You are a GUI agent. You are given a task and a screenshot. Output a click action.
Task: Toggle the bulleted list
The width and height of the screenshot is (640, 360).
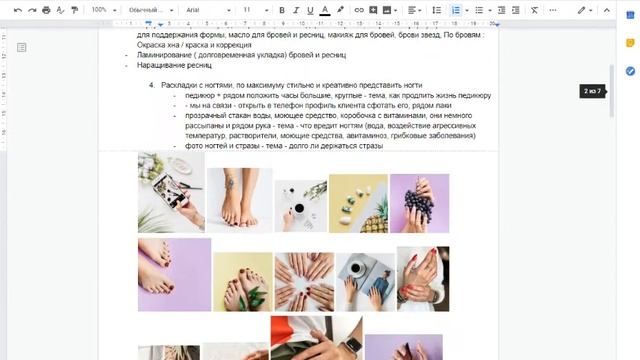[479, 10]
